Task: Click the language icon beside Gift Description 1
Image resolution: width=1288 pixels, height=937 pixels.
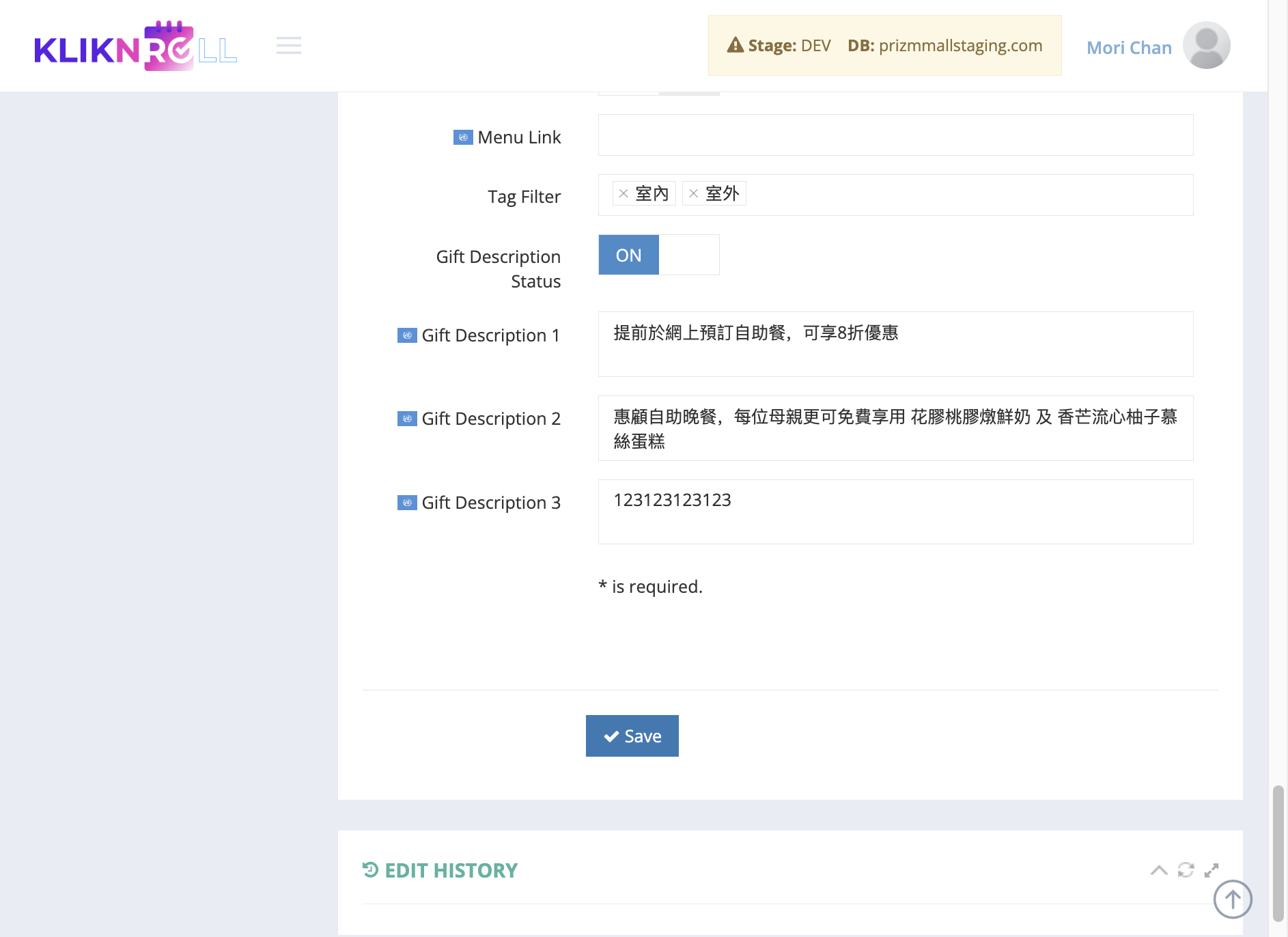Action: 407,335
